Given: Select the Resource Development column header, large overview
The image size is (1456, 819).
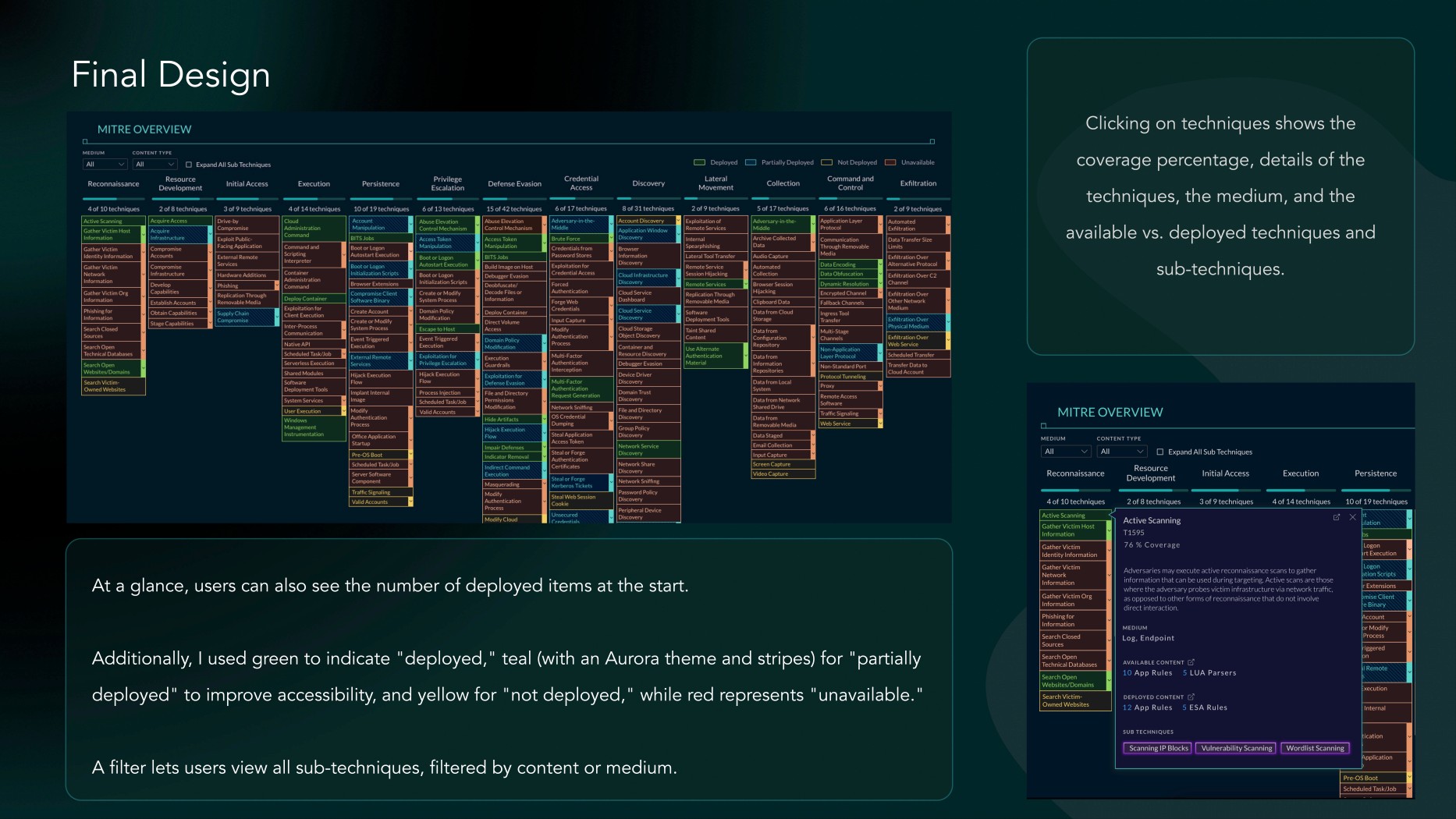Looking at the screenshot, I should click(x=180, y=183).
